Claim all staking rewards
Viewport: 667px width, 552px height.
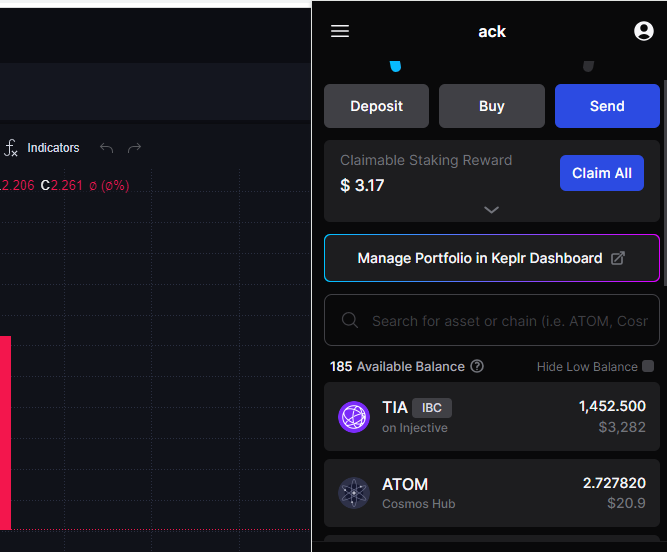pos(601,173)
